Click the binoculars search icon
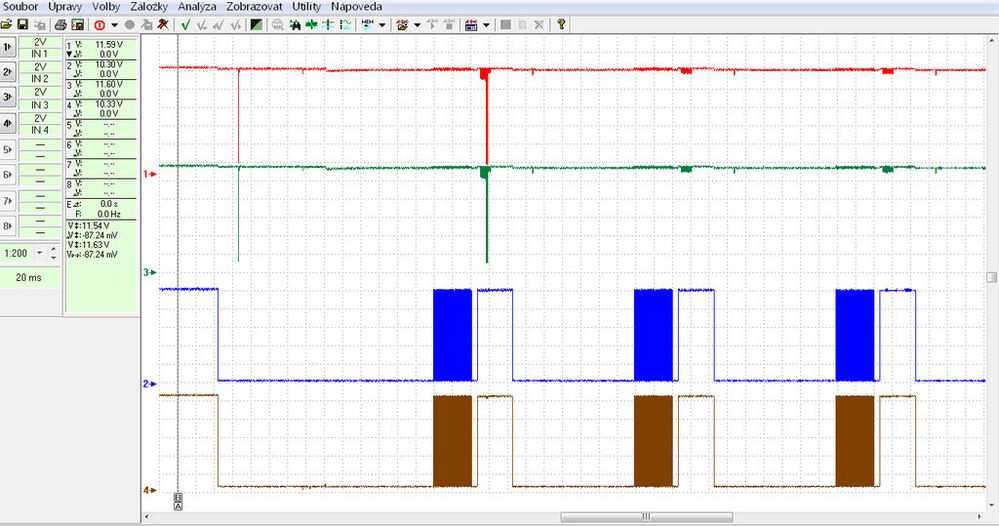This screenshot has height=526, width=999. (295, 25)
